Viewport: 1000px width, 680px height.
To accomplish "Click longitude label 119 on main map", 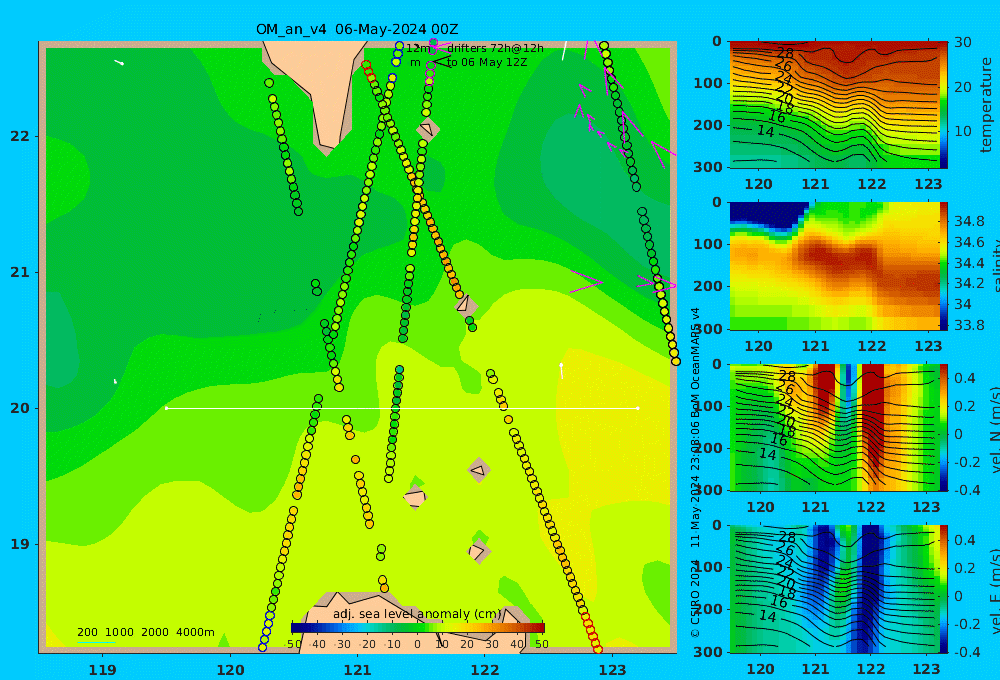I will tap(103, 670).
